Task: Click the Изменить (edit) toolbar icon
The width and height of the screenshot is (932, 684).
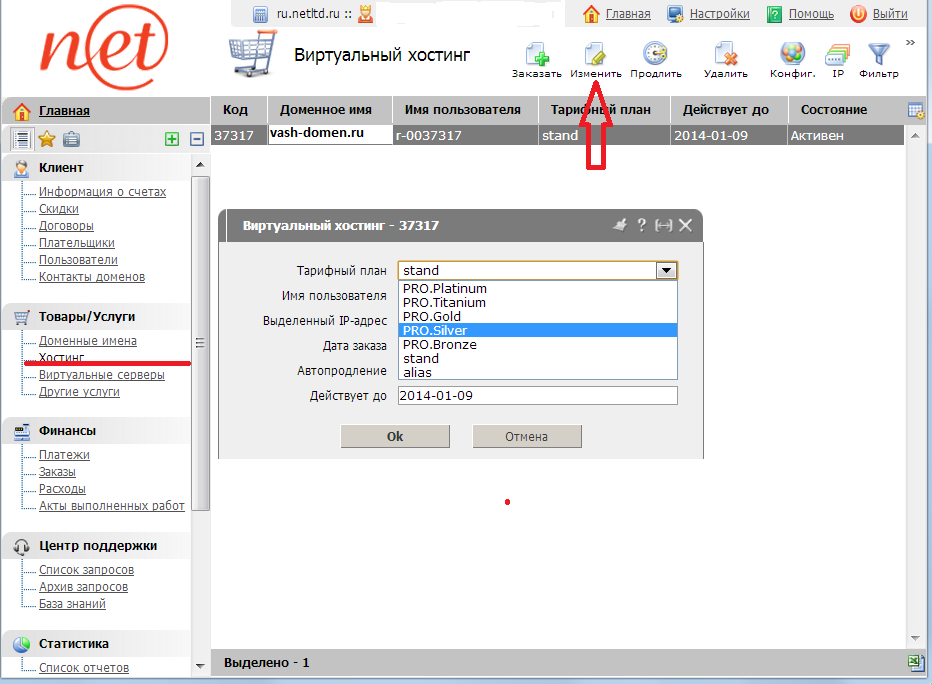Action: coord(595,56)
